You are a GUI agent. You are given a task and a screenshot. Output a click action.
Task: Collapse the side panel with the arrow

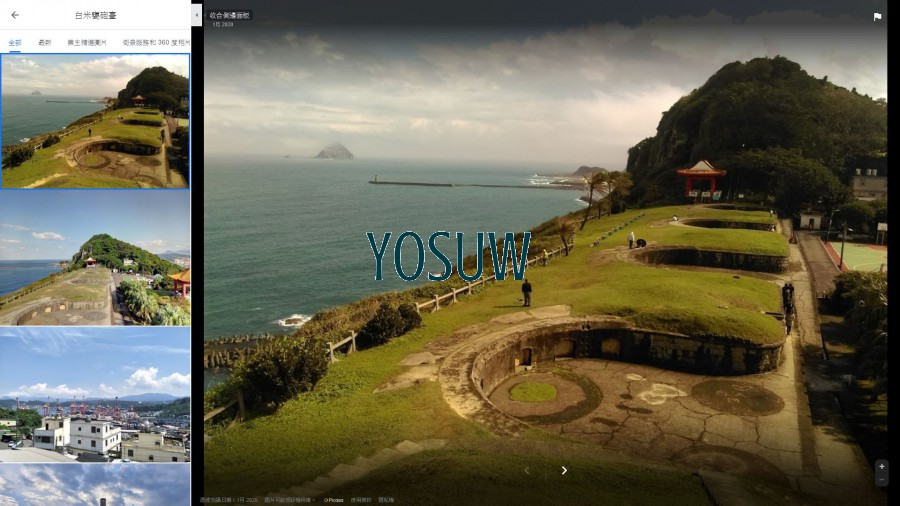pyautogui.click(x=196, y=16)
